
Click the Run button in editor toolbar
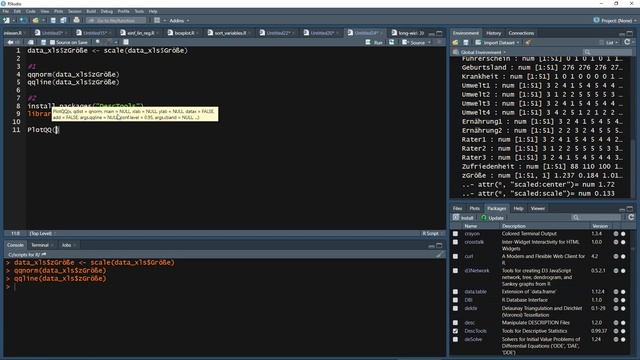[x=375, y=42]
